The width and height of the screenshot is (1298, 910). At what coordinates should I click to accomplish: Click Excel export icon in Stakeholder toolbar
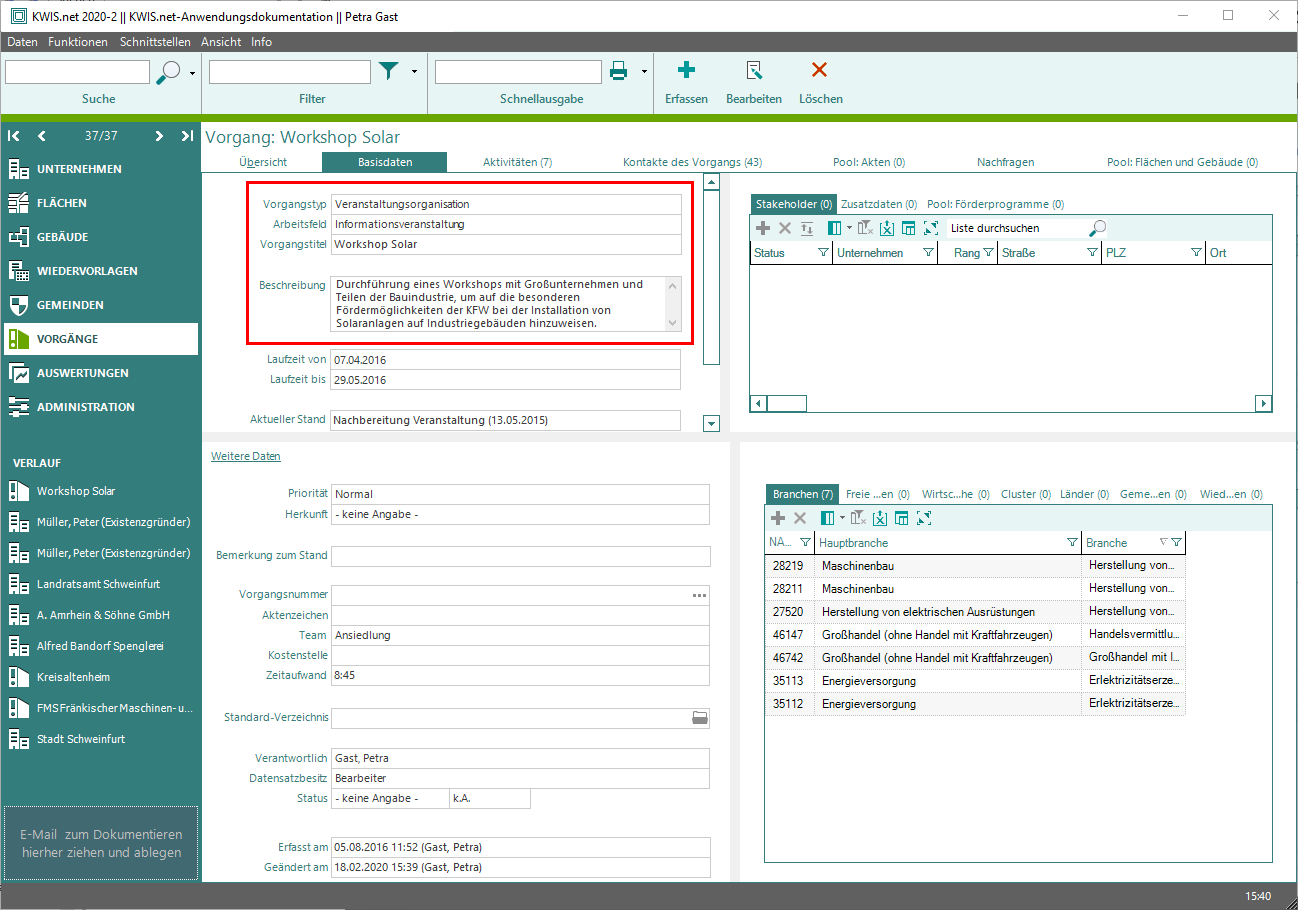[x=884, y=228]
